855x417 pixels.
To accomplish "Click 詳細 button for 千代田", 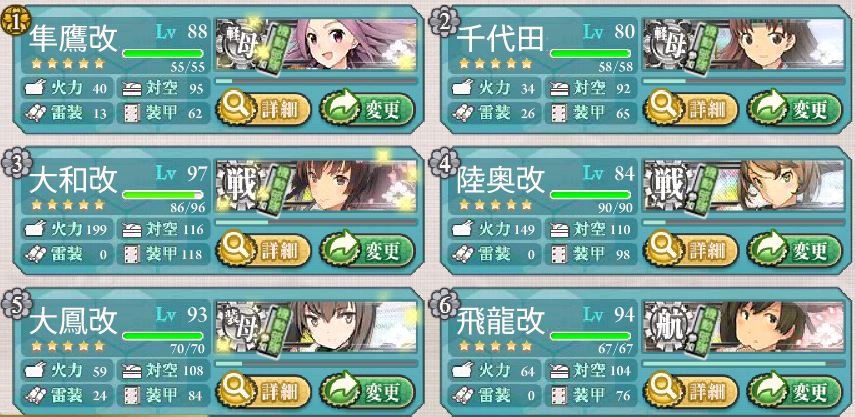I will pyautogui.click(x=690, y=110).
